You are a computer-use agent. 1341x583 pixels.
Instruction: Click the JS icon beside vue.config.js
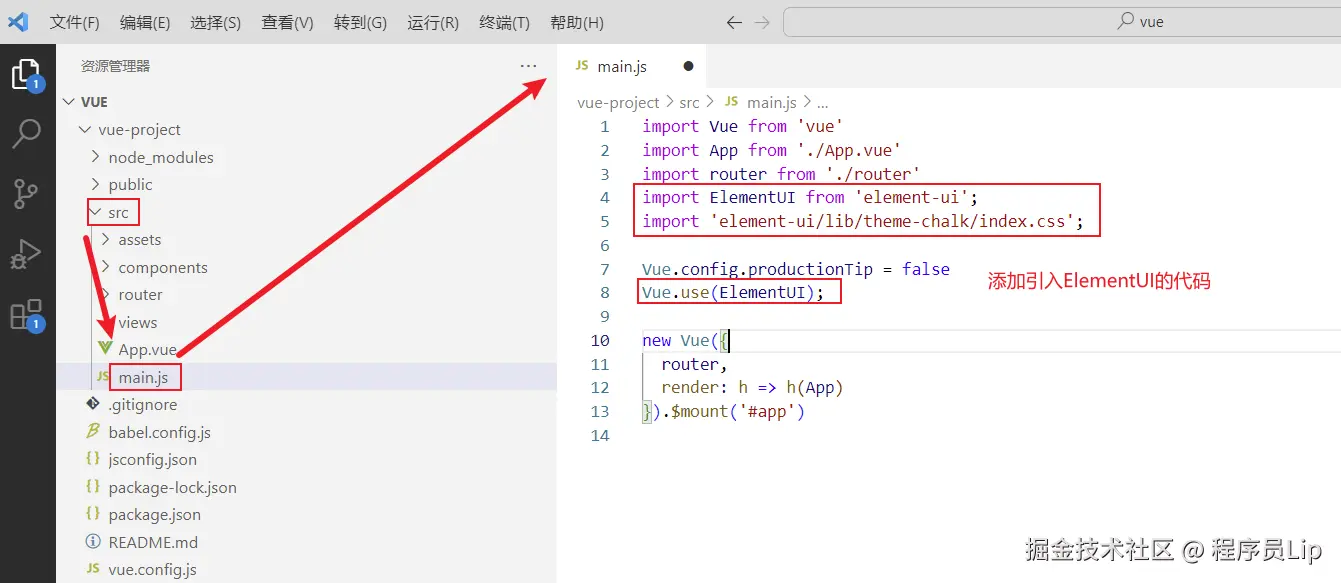click(x=93, y=569)
